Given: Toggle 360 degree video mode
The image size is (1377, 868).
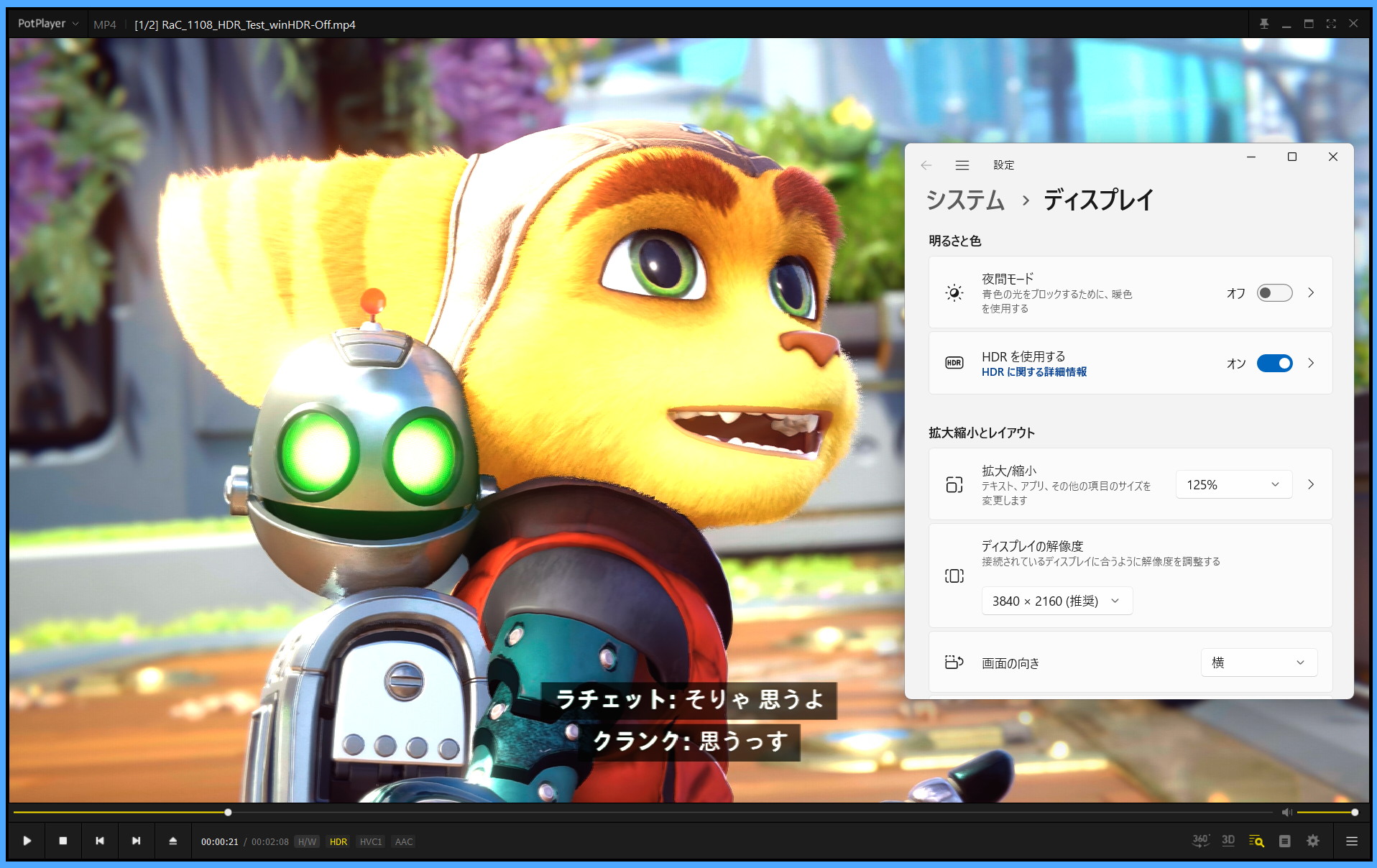Looking at the screenshot, I should tap(1200, 841).
